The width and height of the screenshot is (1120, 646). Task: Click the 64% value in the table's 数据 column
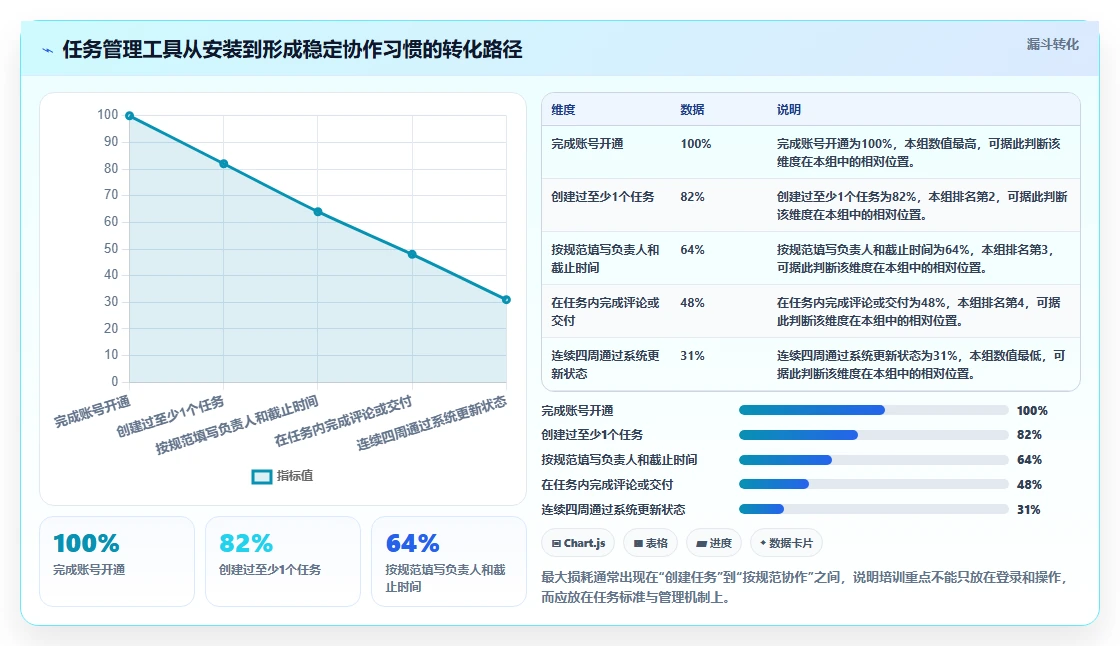tap(692, 249)
